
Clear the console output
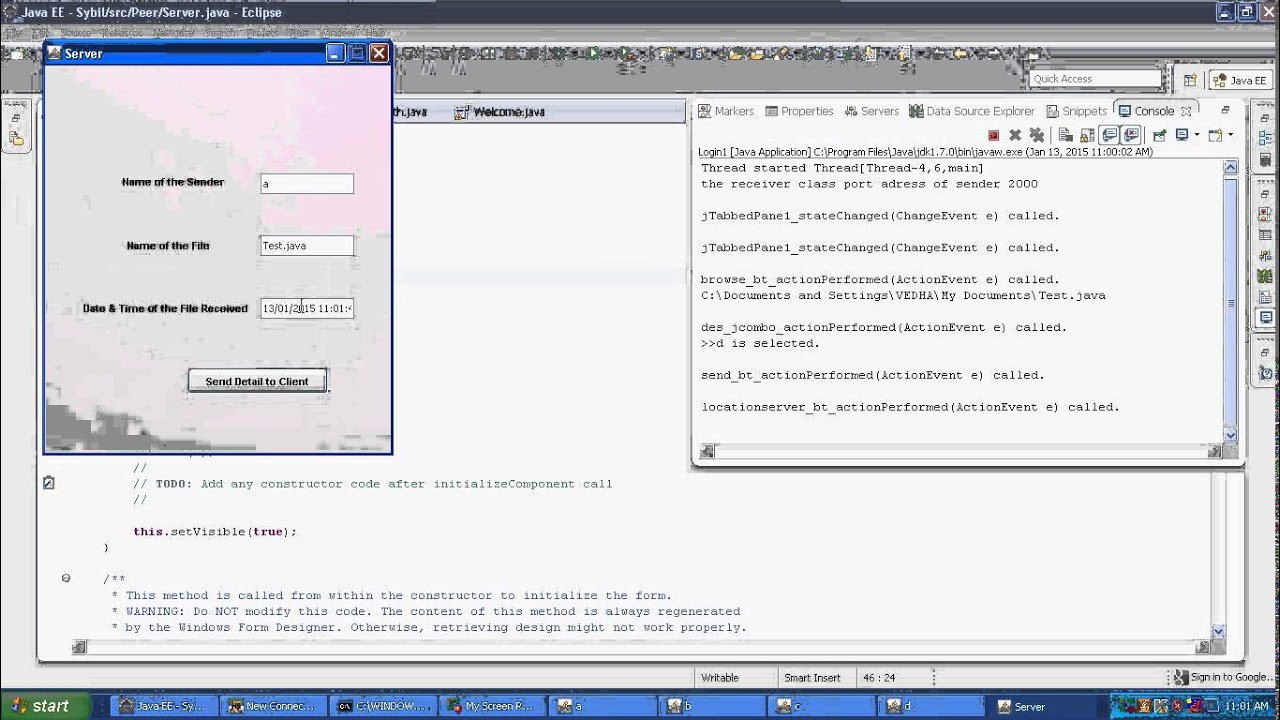click(x=1065, y=135)
